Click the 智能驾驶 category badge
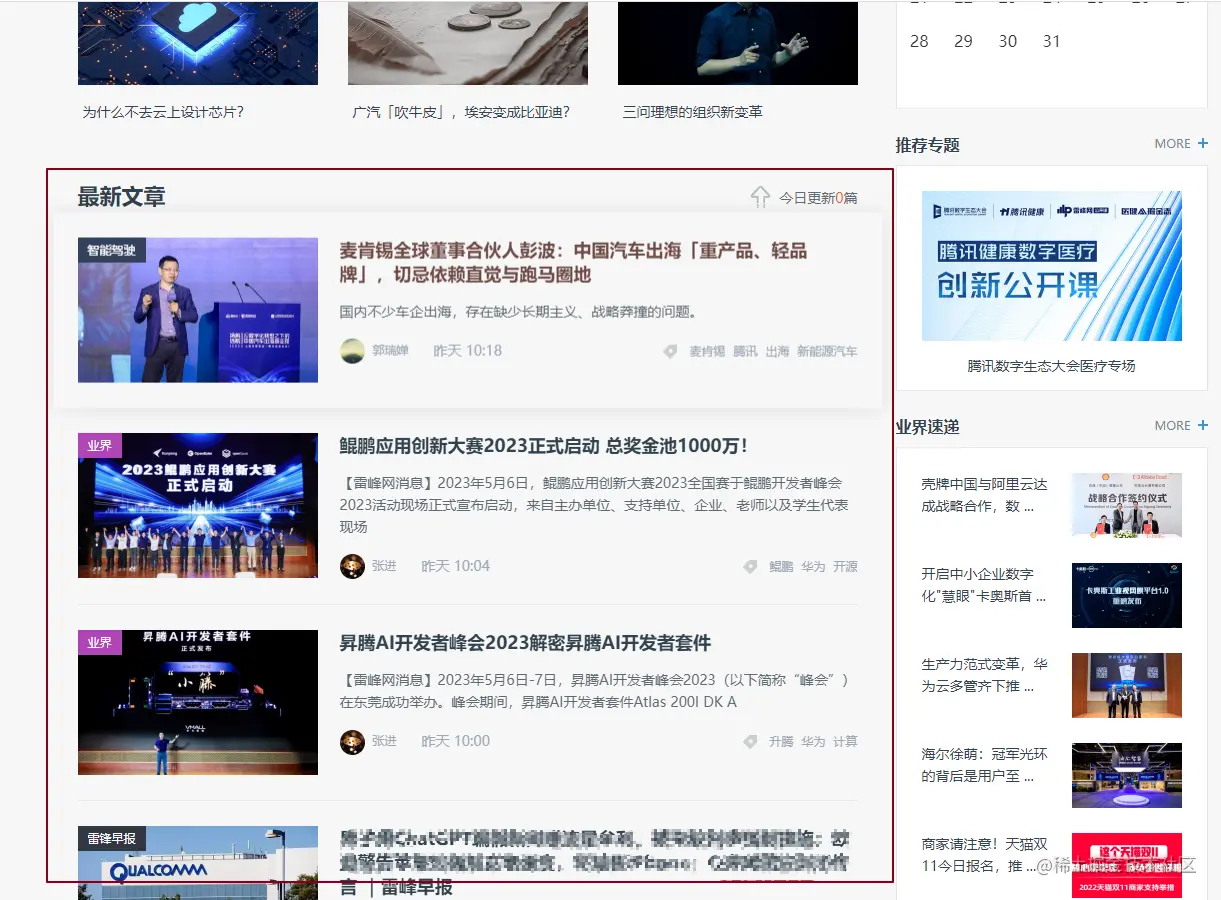The width and height of the screenshot is (1221, 900). point(112,250)
